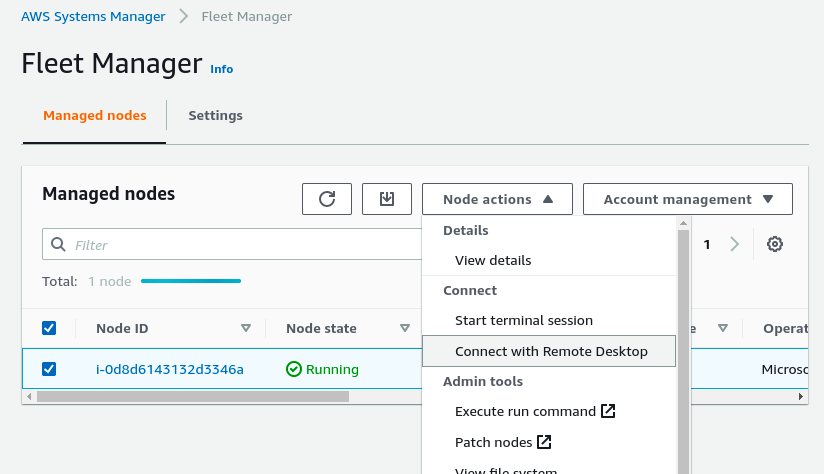Screen dimensions: 824x474
Task: Click into the Filter search field
Action: 240,245
